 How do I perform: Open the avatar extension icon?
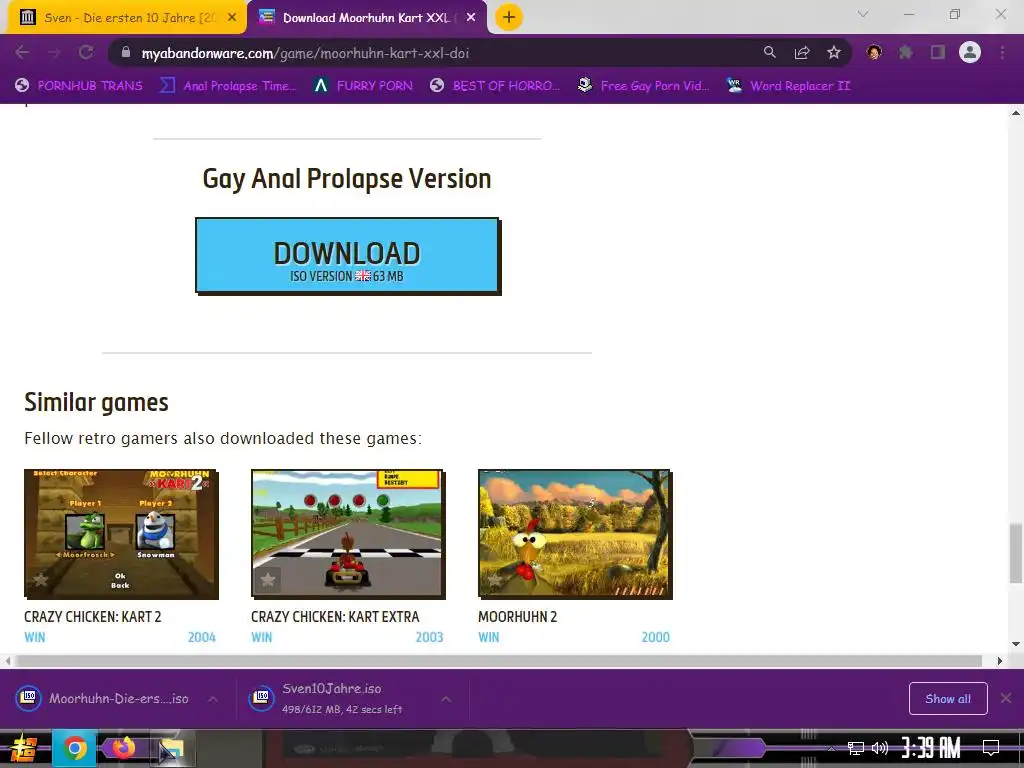point(874,52)
